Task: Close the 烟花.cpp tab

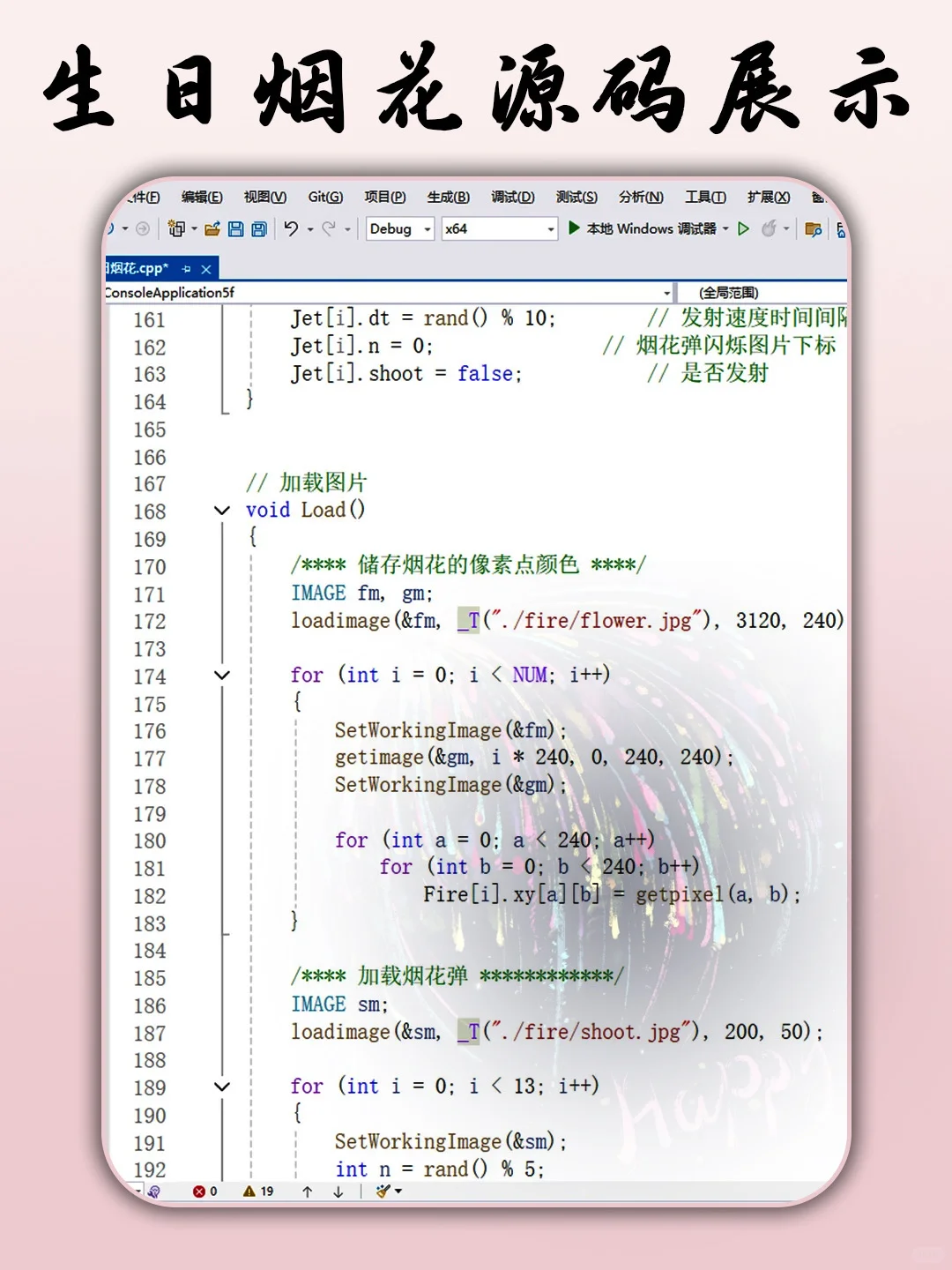Action: (x=206, y=269)
